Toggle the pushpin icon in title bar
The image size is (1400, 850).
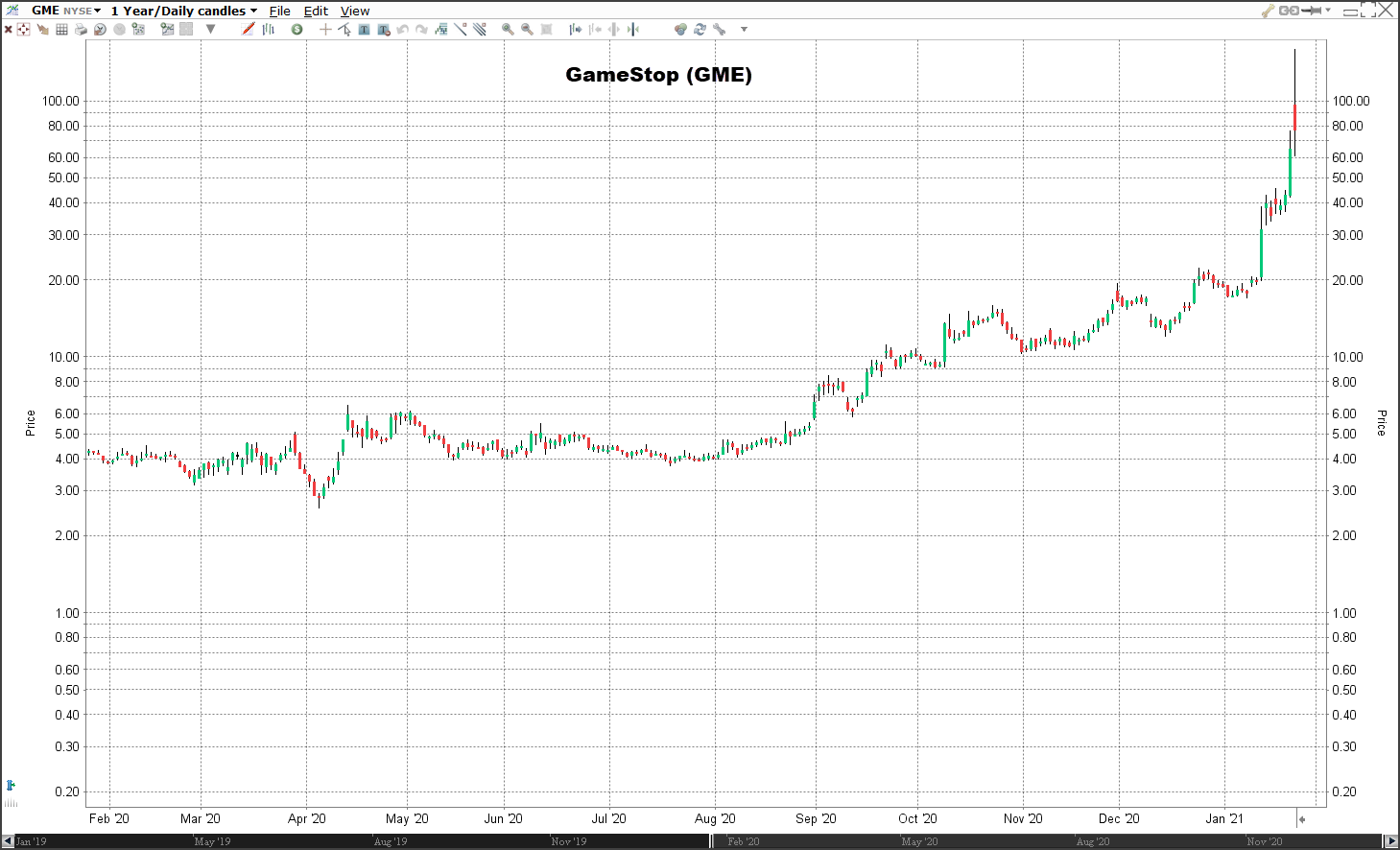1312,11
